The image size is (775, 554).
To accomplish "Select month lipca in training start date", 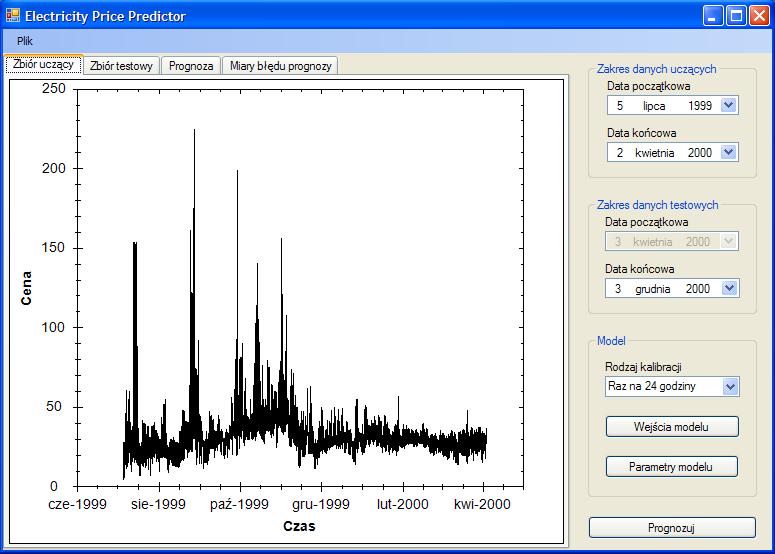I will [654, 106].
